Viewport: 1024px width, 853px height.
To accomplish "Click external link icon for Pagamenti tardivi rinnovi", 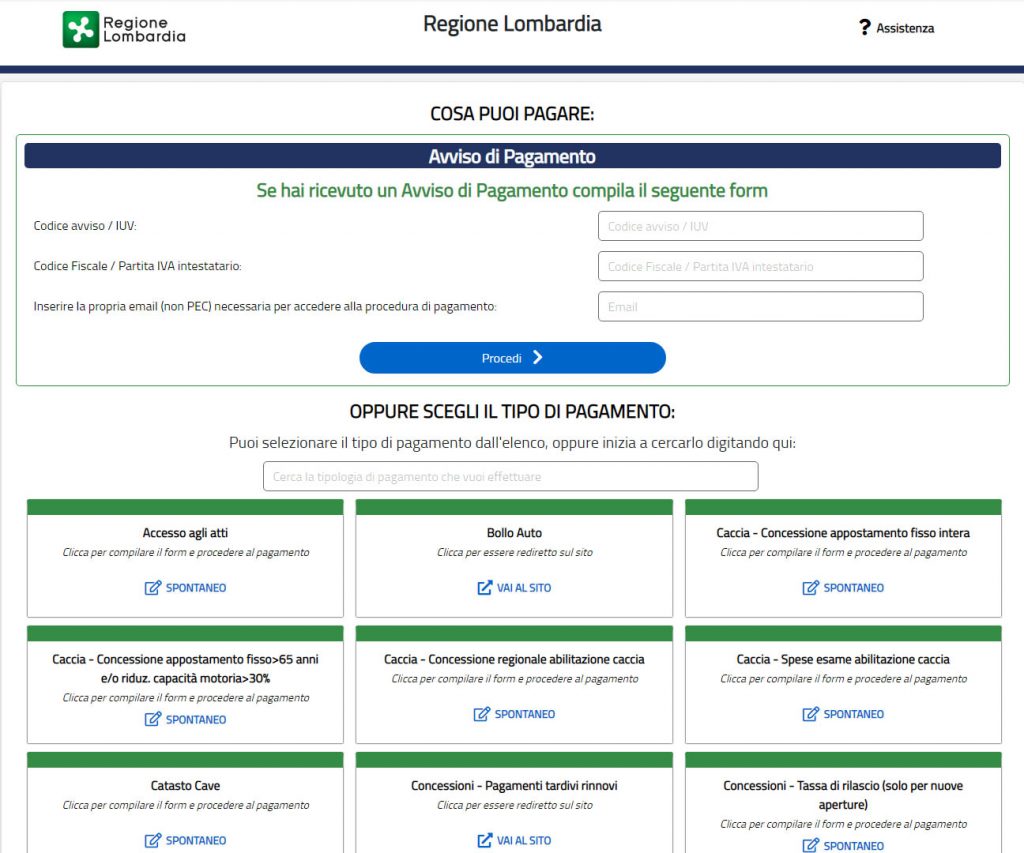I will coord(485,840).
